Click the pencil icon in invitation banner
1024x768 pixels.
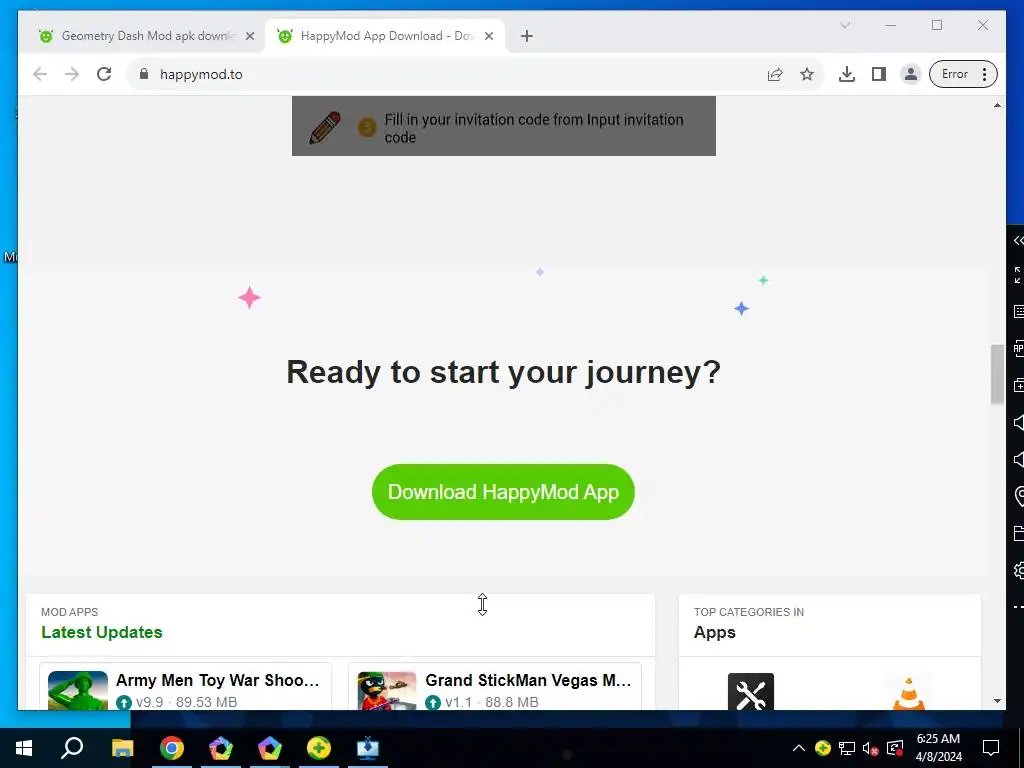[x=325, y=127]
